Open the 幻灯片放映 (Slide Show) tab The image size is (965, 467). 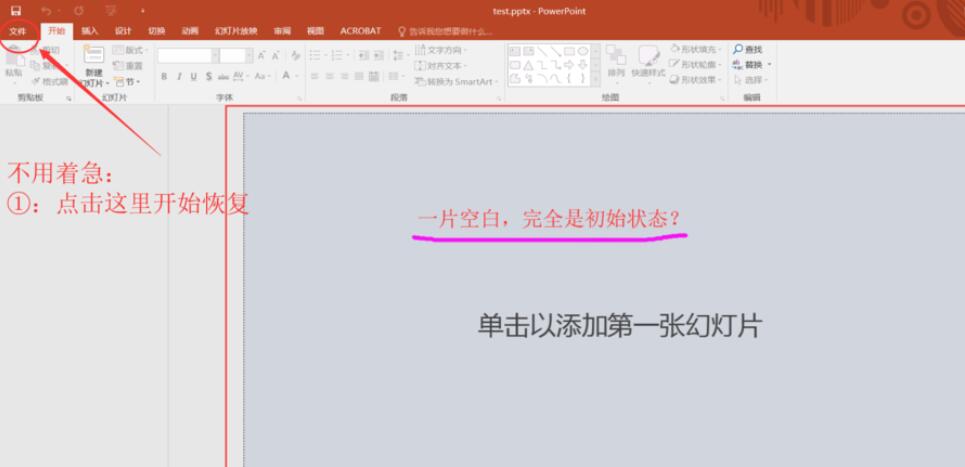pyautogui.click(x=236, y=31)
